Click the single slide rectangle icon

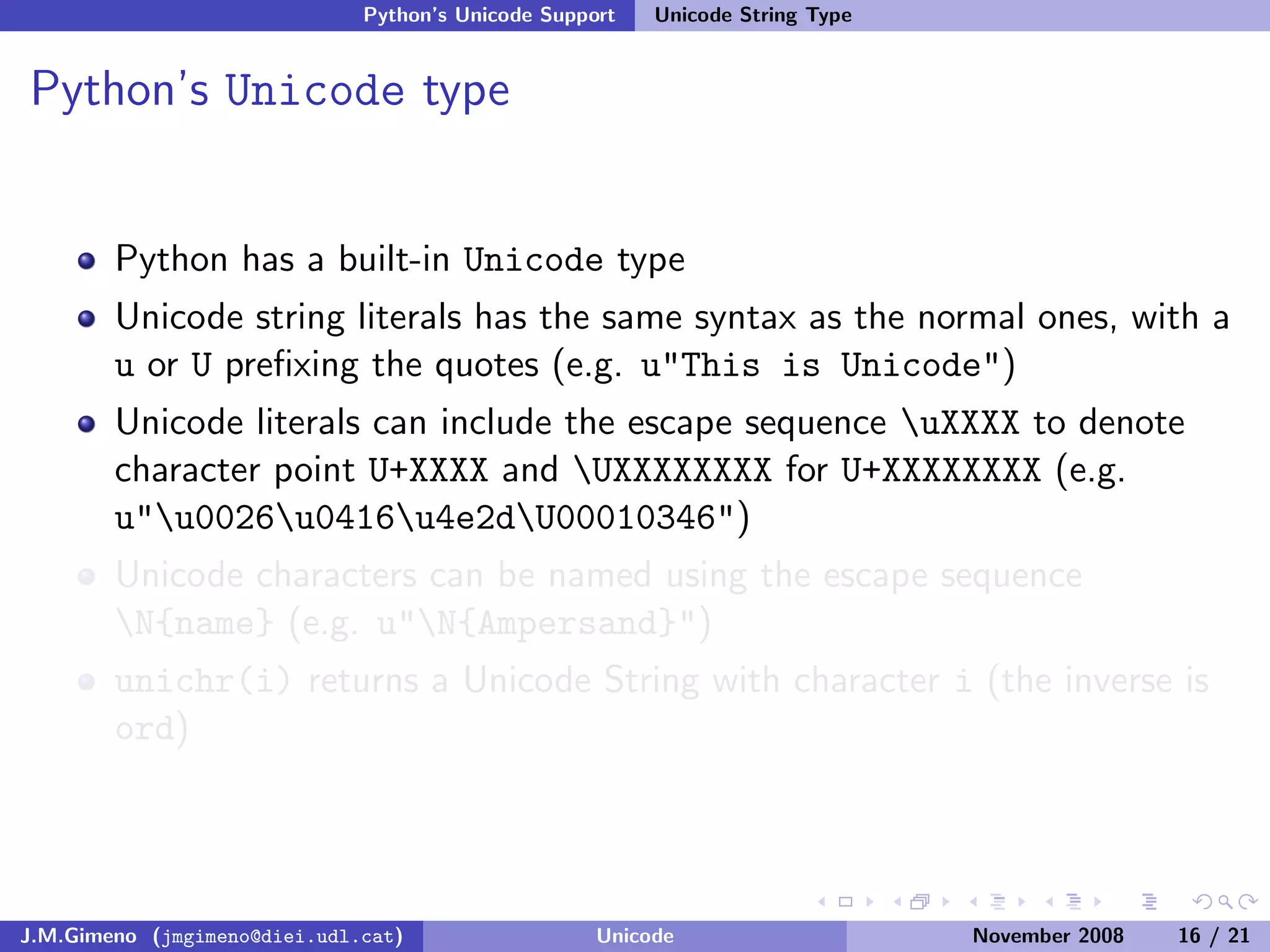(x=845, y=902)
